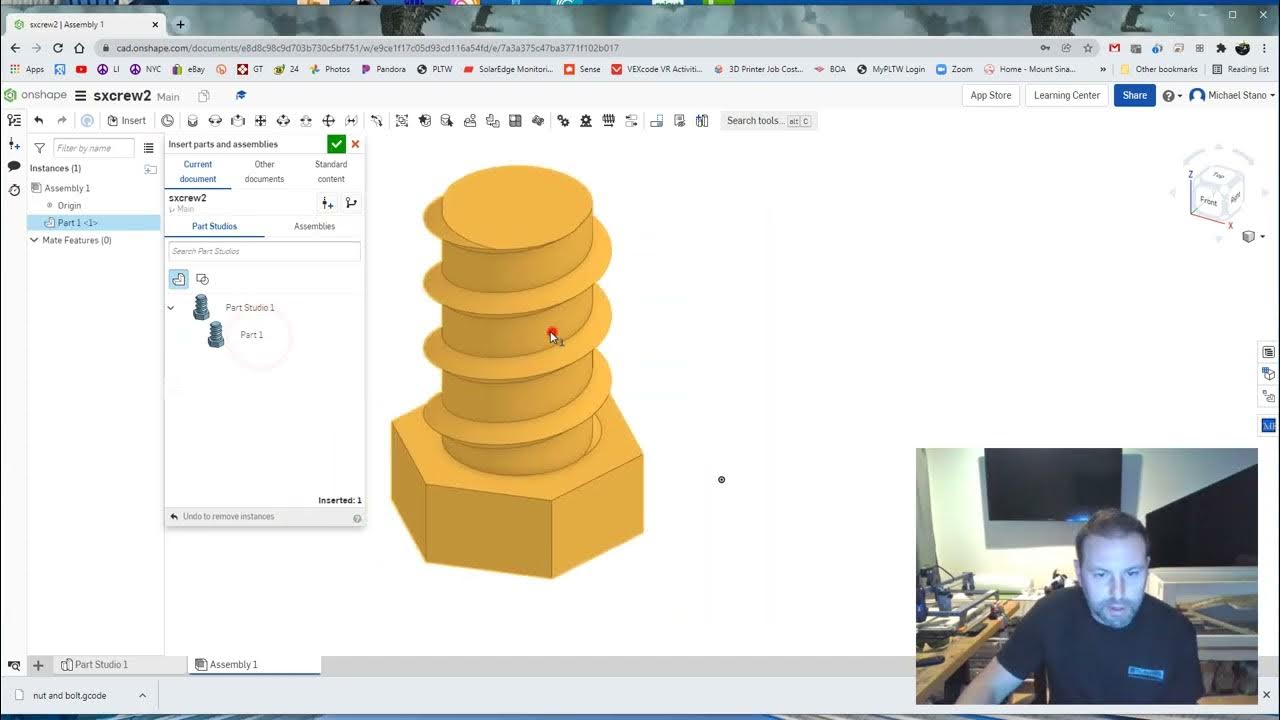The height and width of the screenshot is (720, 1280).
Task: Cancel the insert dialog with red X
Action: tap(355, 144)
